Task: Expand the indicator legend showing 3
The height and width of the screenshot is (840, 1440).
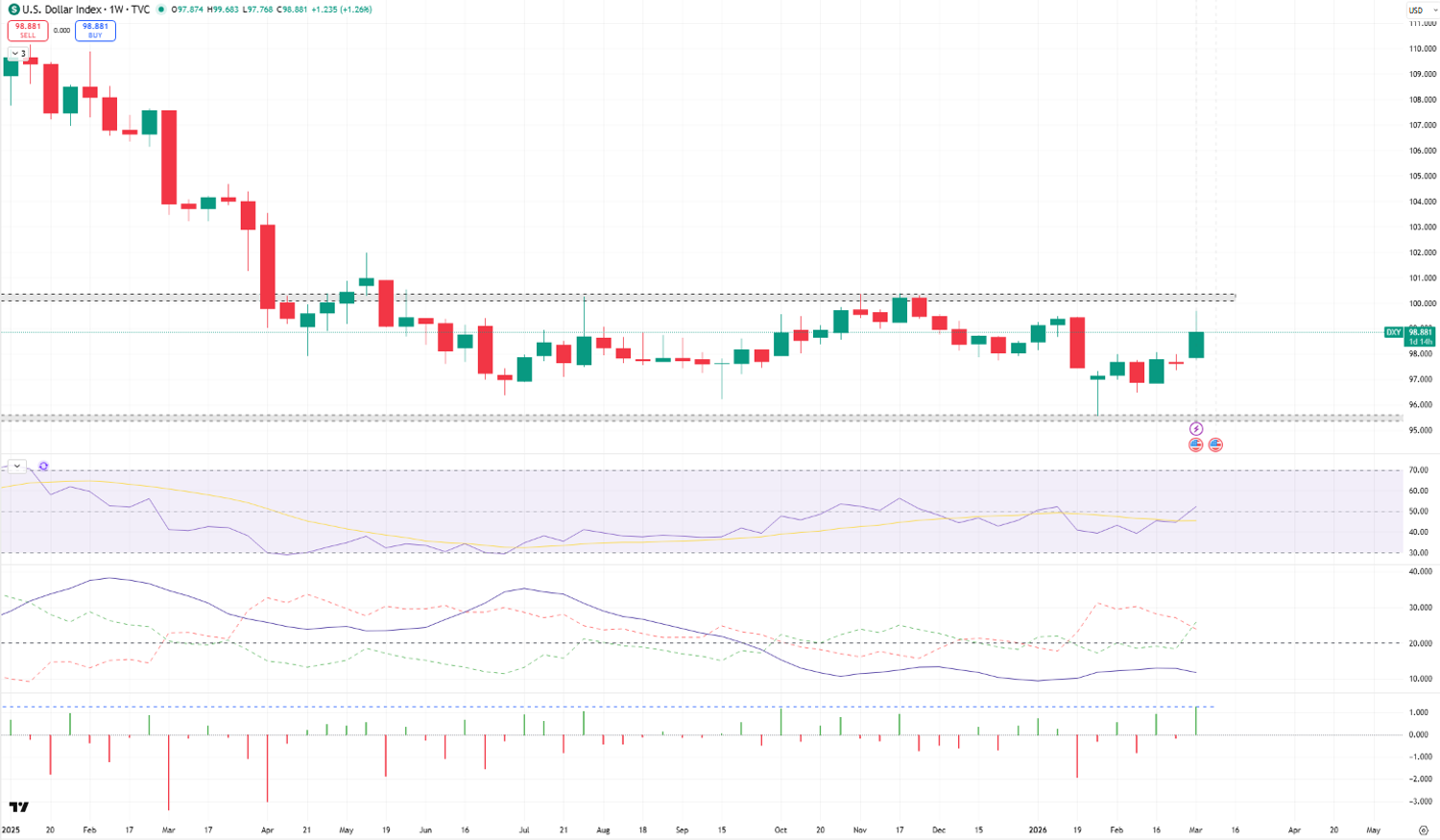Action: (18, 54)
